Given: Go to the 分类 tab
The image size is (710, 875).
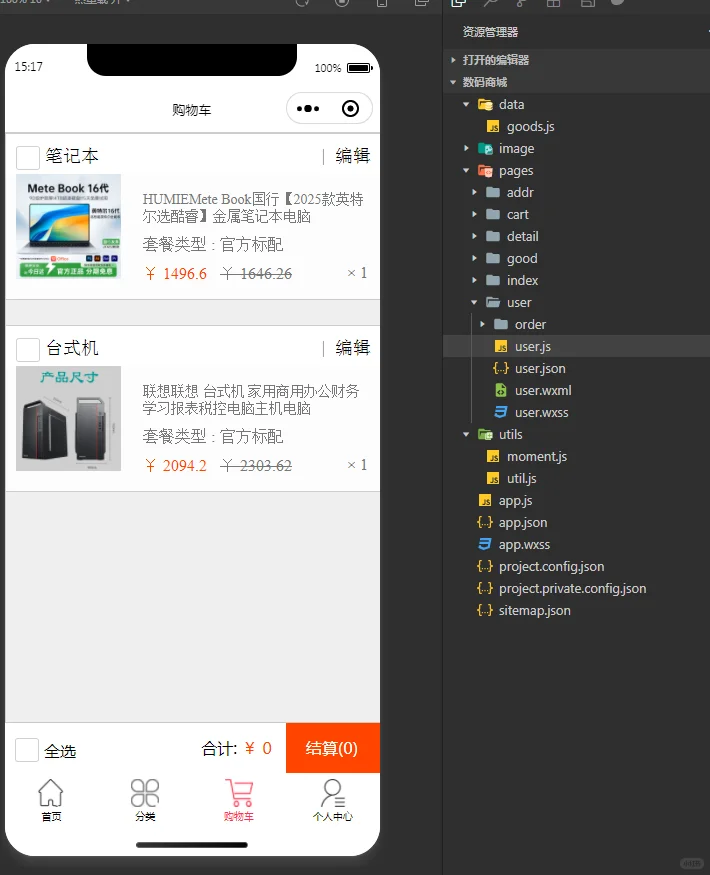Looking at the screenshot, I should pyautogui.click(x=145, y=800).
